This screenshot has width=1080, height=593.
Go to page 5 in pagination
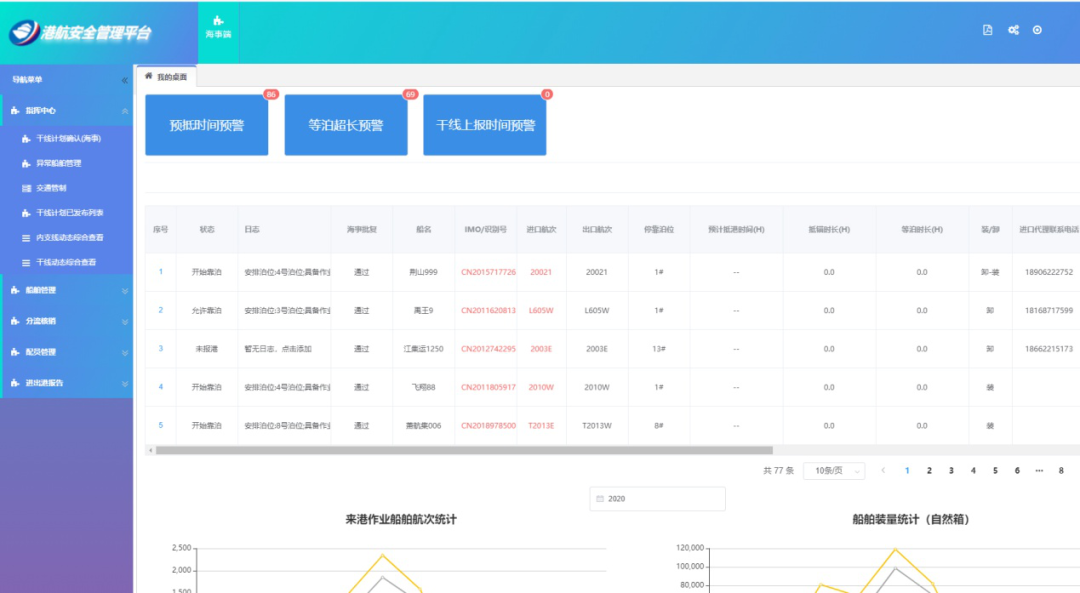click(x=995, y=470)
